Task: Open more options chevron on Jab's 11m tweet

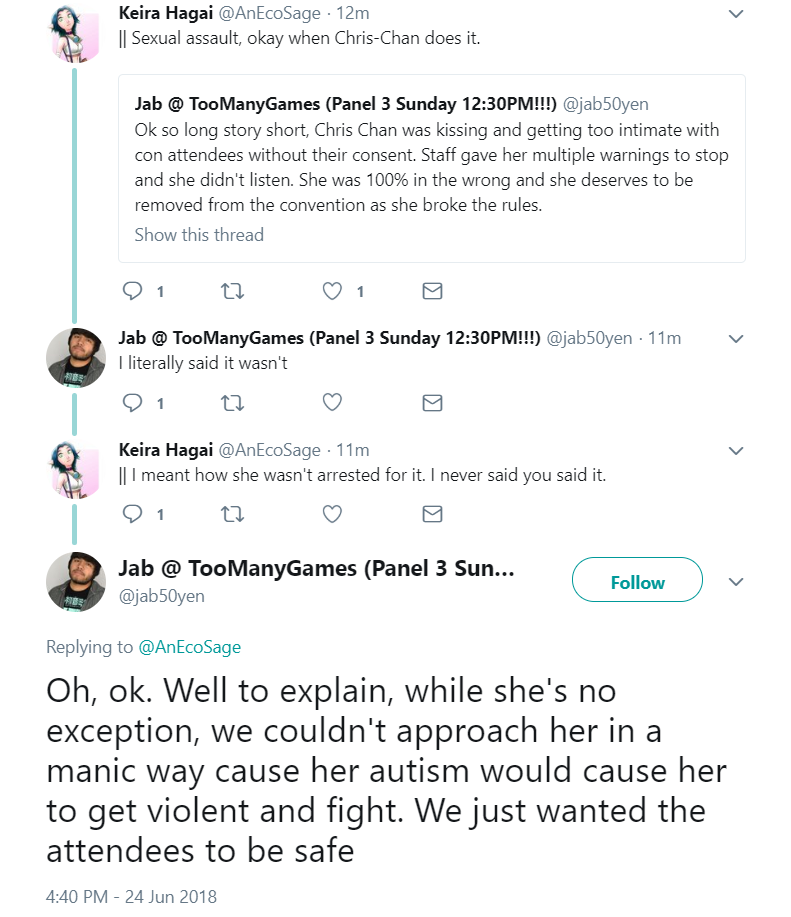Action: point(736,339)
